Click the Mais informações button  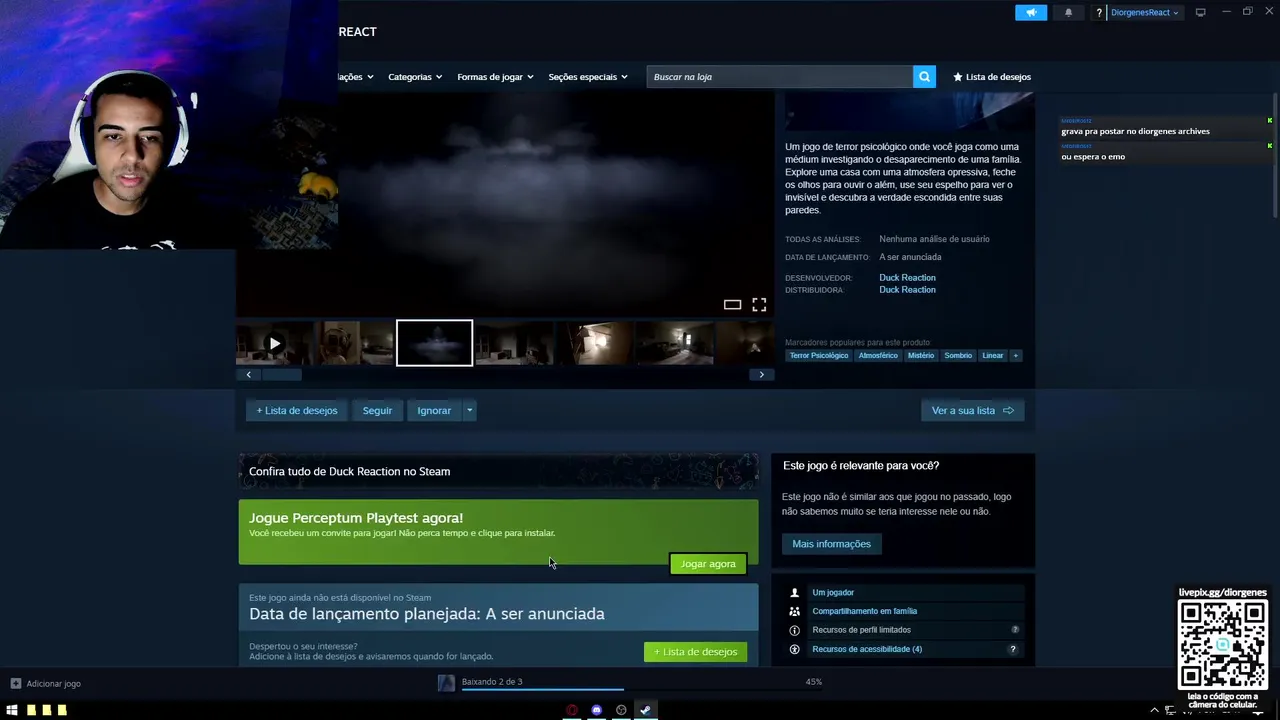(x=831, y=544)
